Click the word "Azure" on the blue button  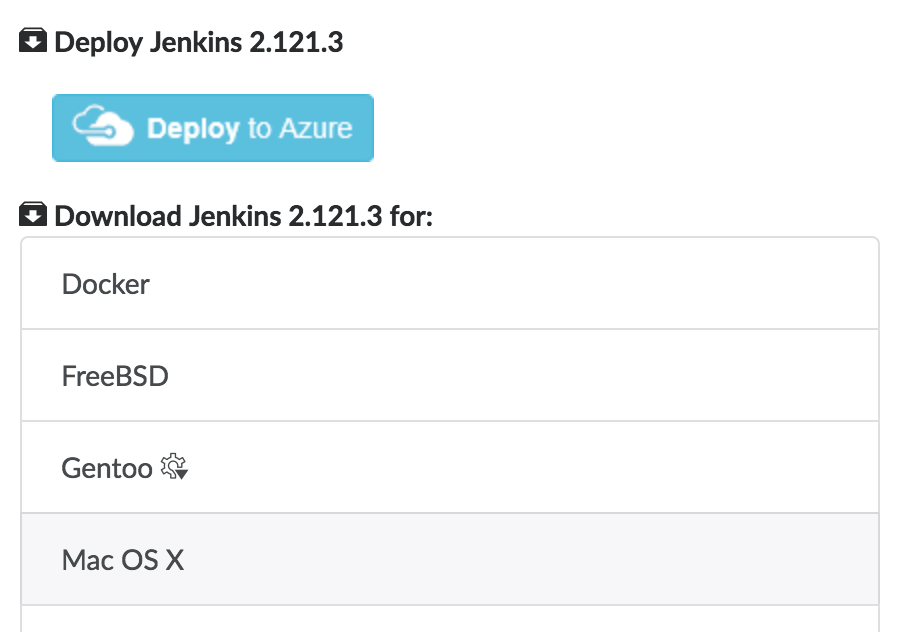(x=314, y=129)
